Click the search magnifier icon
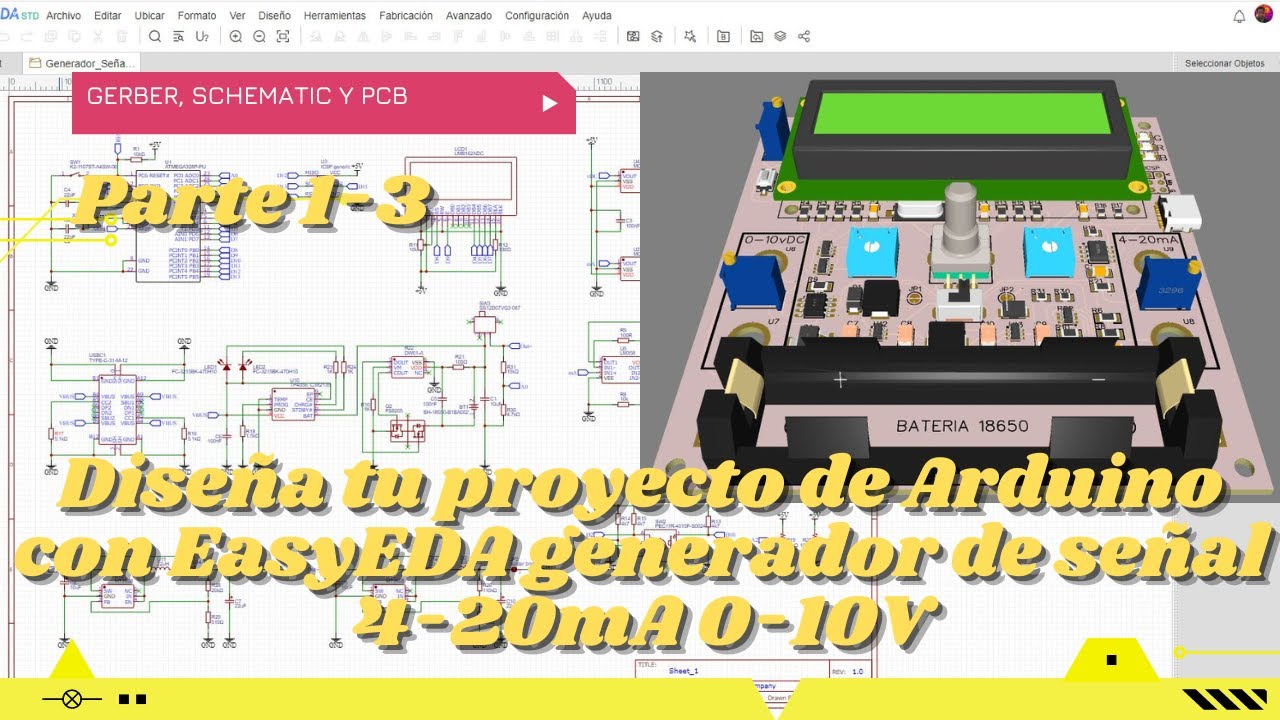This screenshot has width=1280, height=720. coord(155,36)
